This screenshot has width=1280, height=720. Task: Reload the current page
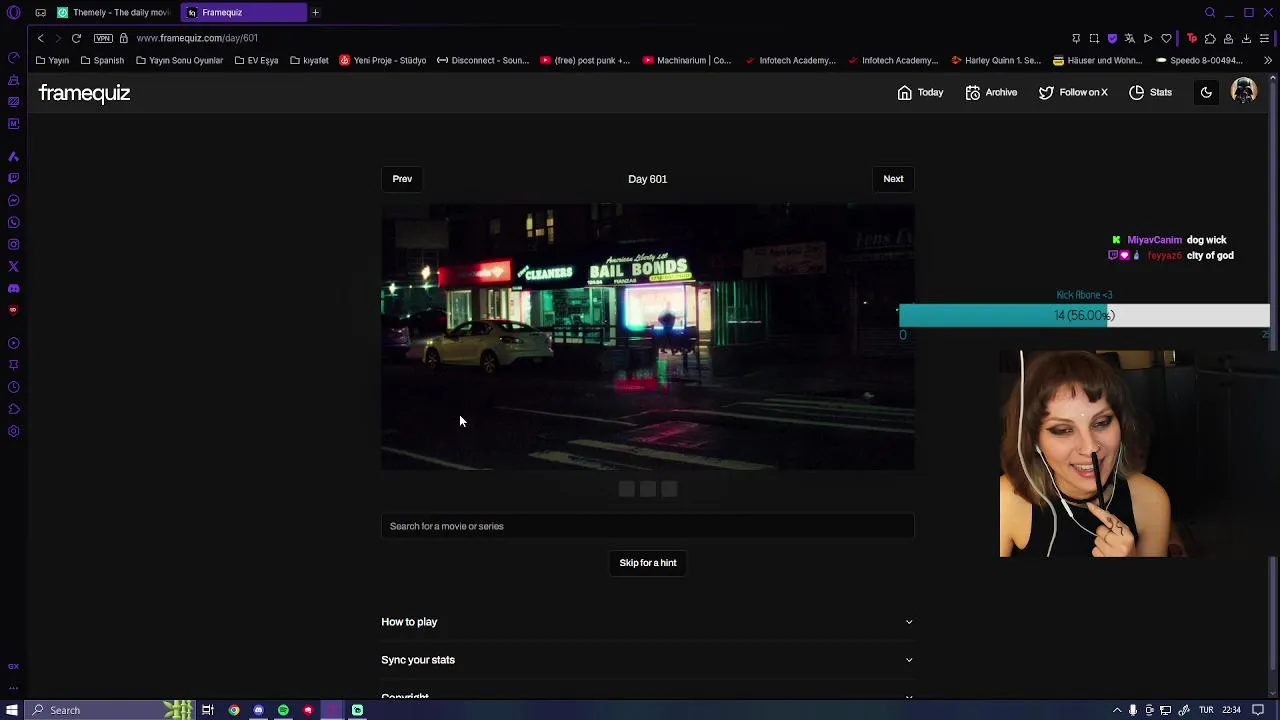coord(76,38)
